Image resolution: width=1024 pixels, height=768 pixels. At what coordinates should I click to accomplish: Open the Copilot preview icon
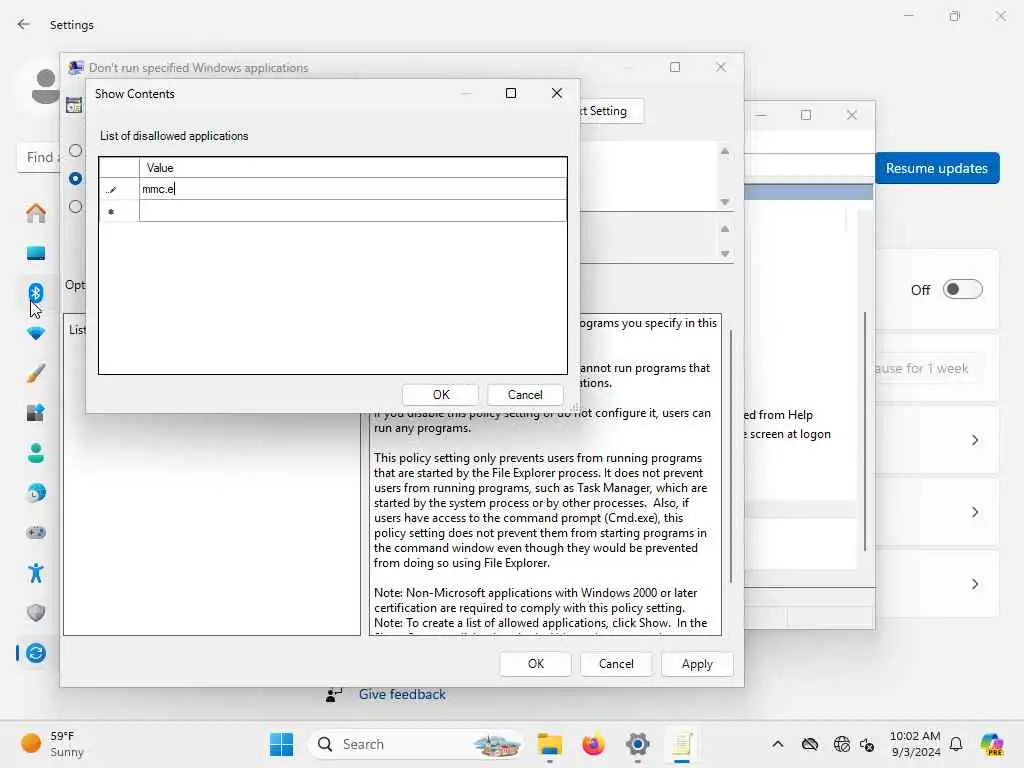coord(991,744)
